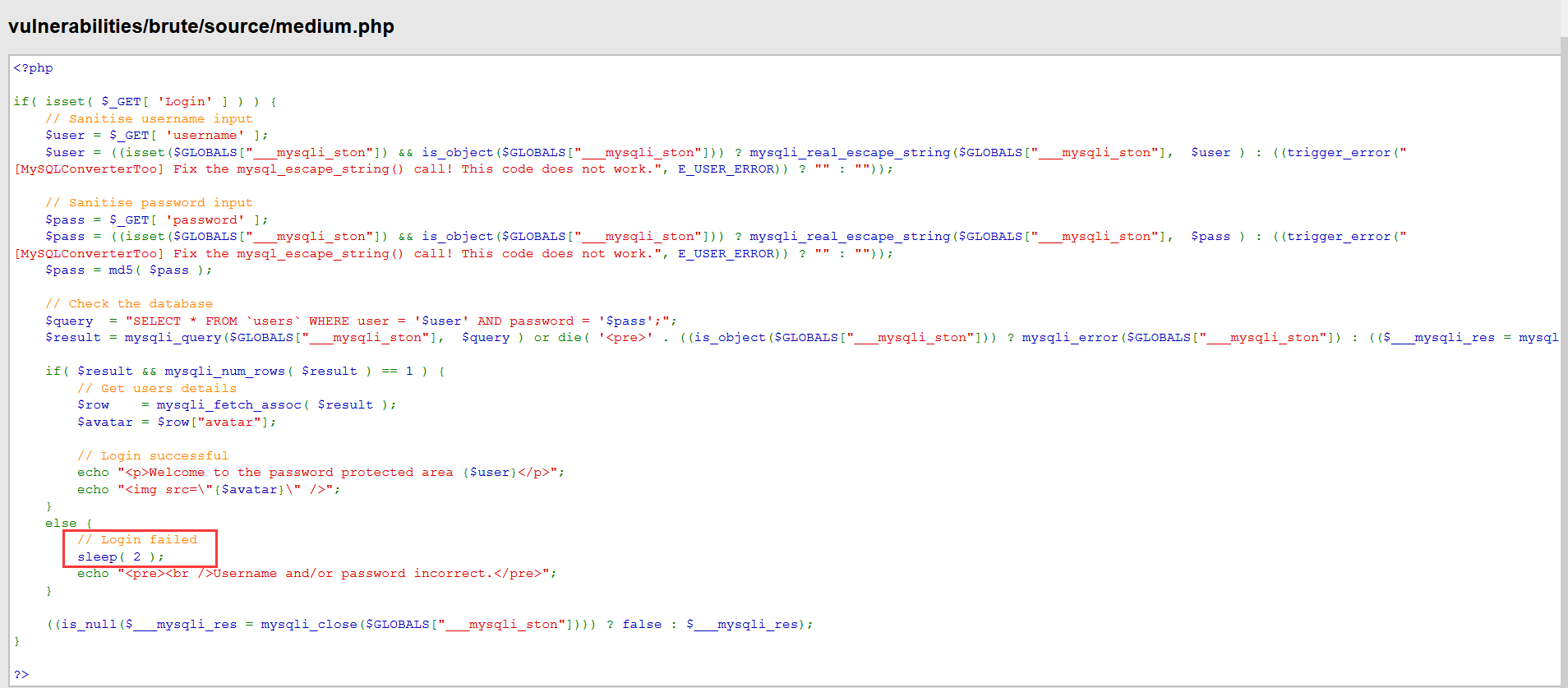
Task: Click the $user mysqli_real_escape_string line
Action: (x=726, y=153)
